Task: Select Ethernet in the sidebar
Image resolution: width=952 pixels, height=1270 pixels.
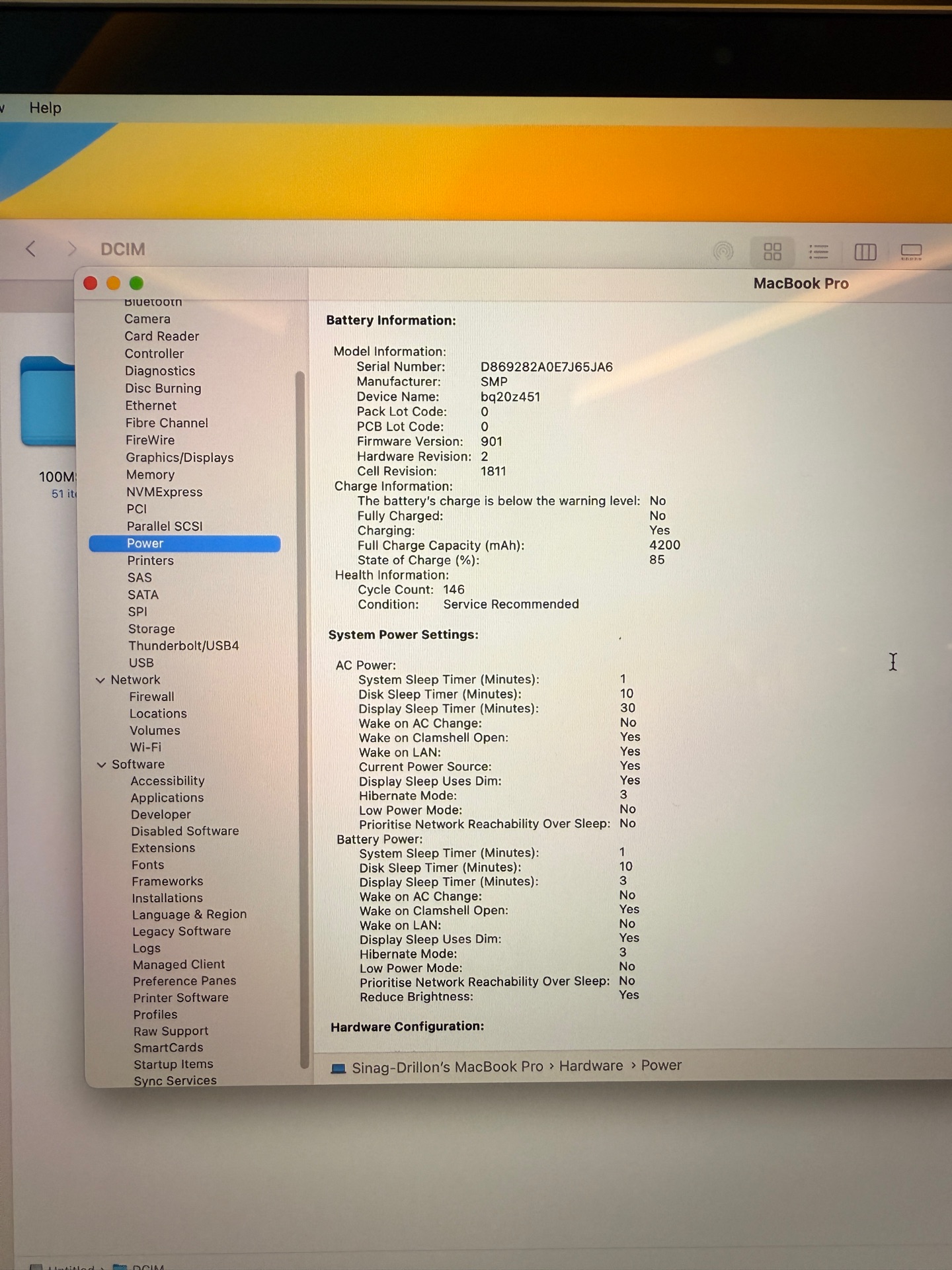Action: point(151,405)
